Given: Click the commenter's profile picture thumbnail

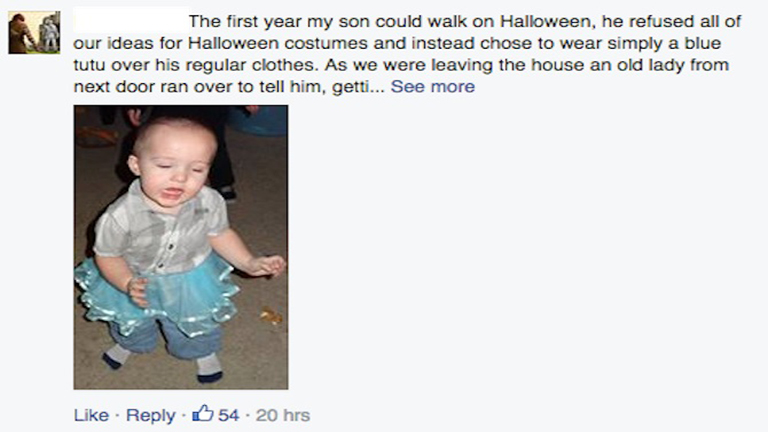Looking at the screenshot, I should [35, 33].
